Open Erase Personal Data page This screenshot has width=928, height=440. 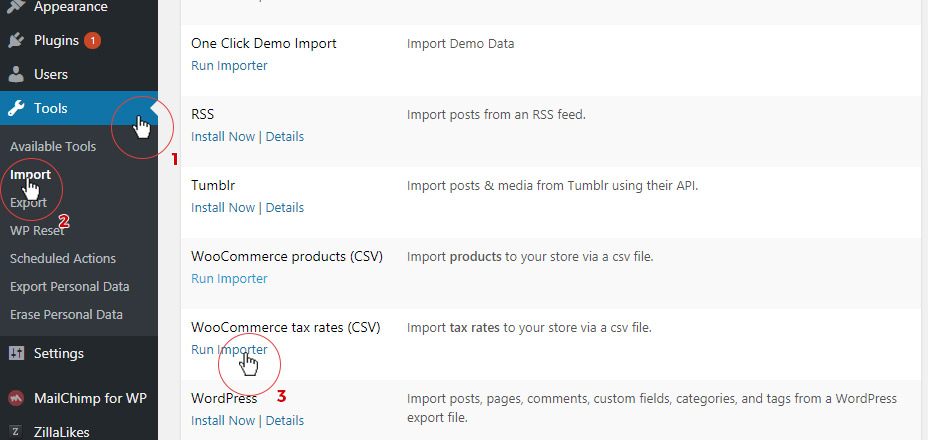coord(66,314)
